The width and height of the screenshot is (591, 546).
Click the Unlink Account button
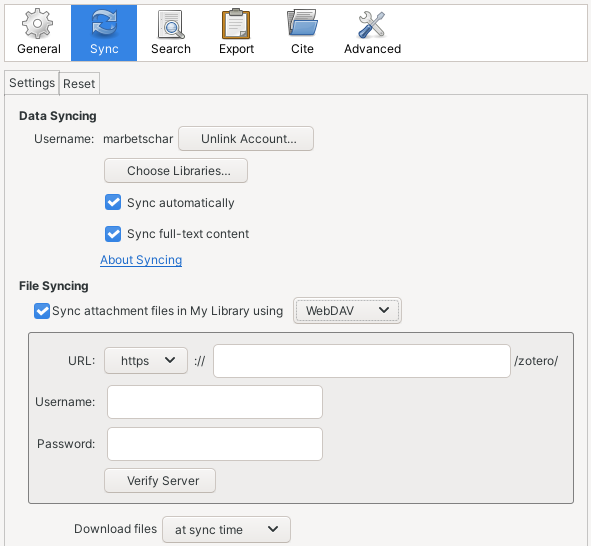pos(246,139)
